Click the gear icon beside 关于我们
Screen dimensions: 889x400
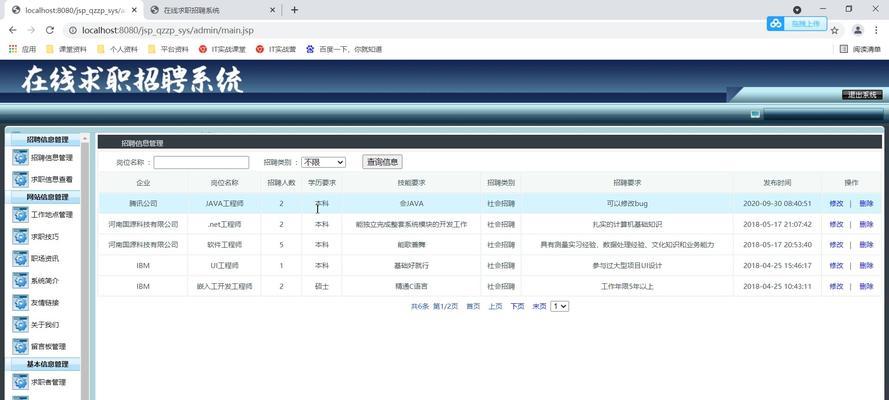pos(20,325)
